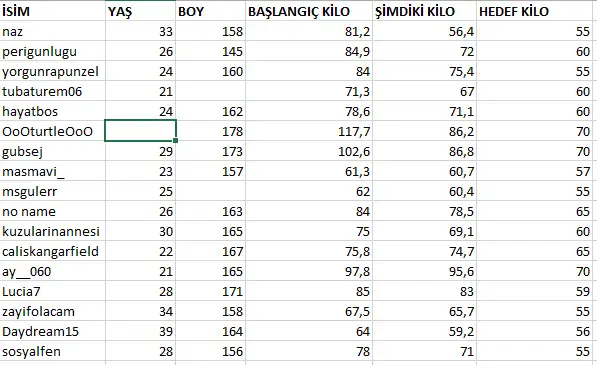Select the ŞİMDİKİ KİLO header cell
The width and height of the screenshot is (597, 365).
click(x=425, y=11)
